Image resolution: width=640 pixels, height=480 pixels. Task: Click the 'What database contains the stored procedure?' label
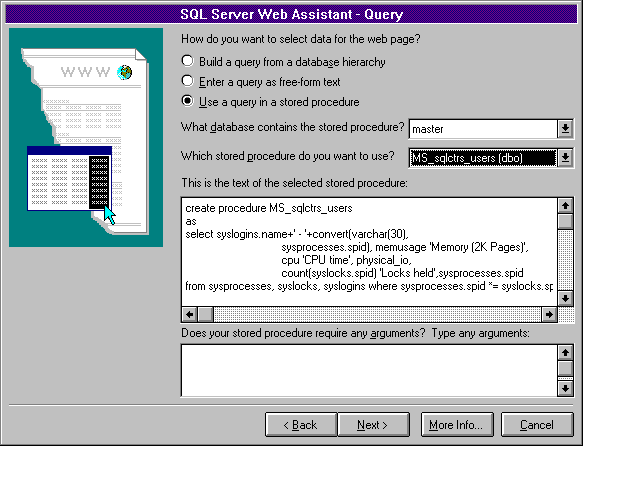[x=292, y=127]
